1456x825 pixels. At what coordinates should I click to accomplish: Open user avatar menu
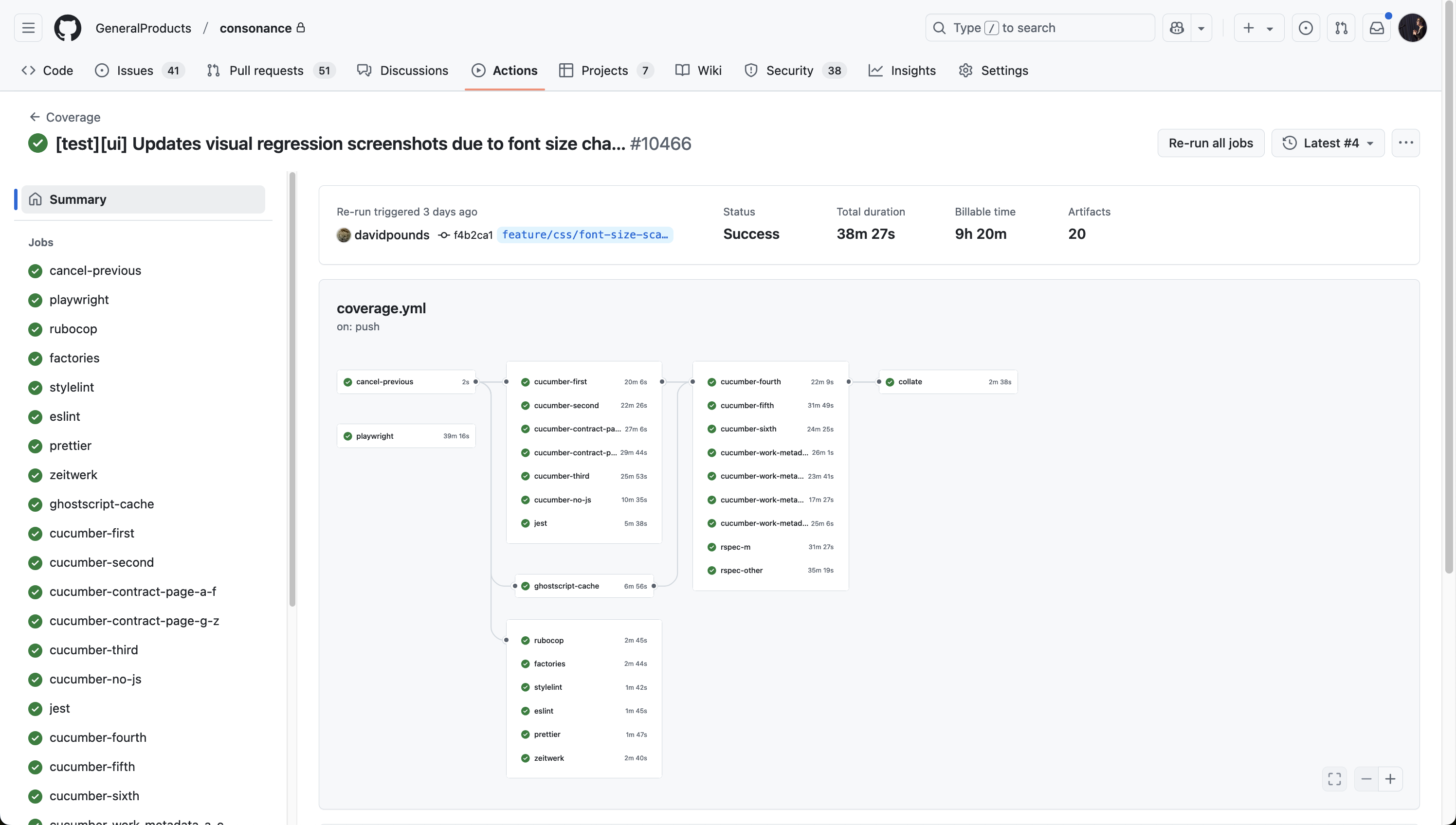tap(1412, 28)
